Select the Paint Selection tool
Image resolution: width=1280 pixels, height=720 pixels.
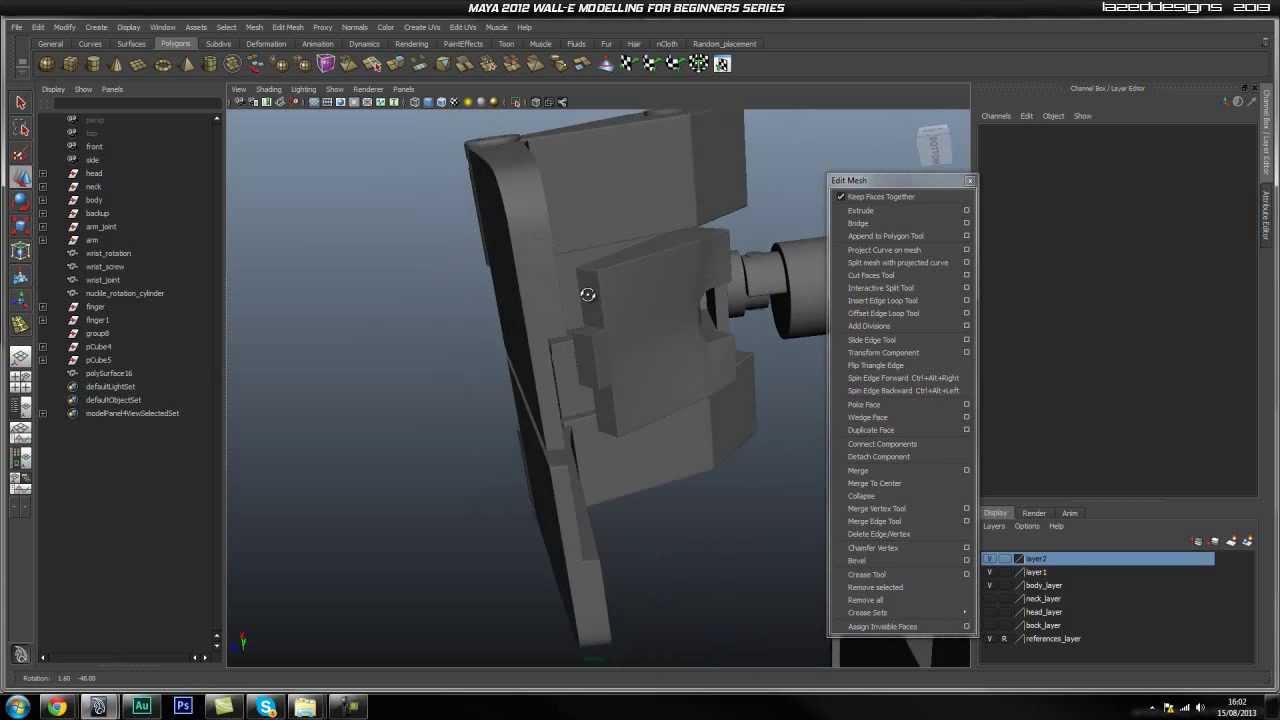point(21,154)
